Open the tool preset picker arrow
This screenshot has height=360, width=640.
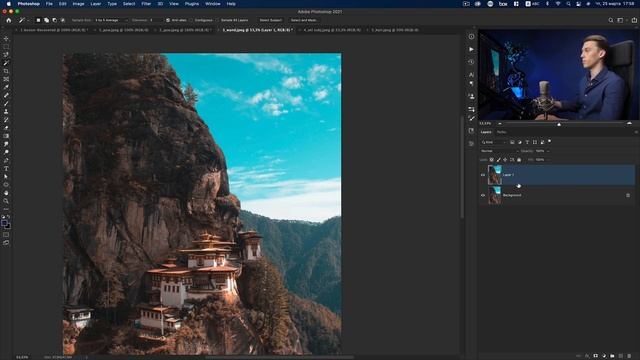(28, 20)
